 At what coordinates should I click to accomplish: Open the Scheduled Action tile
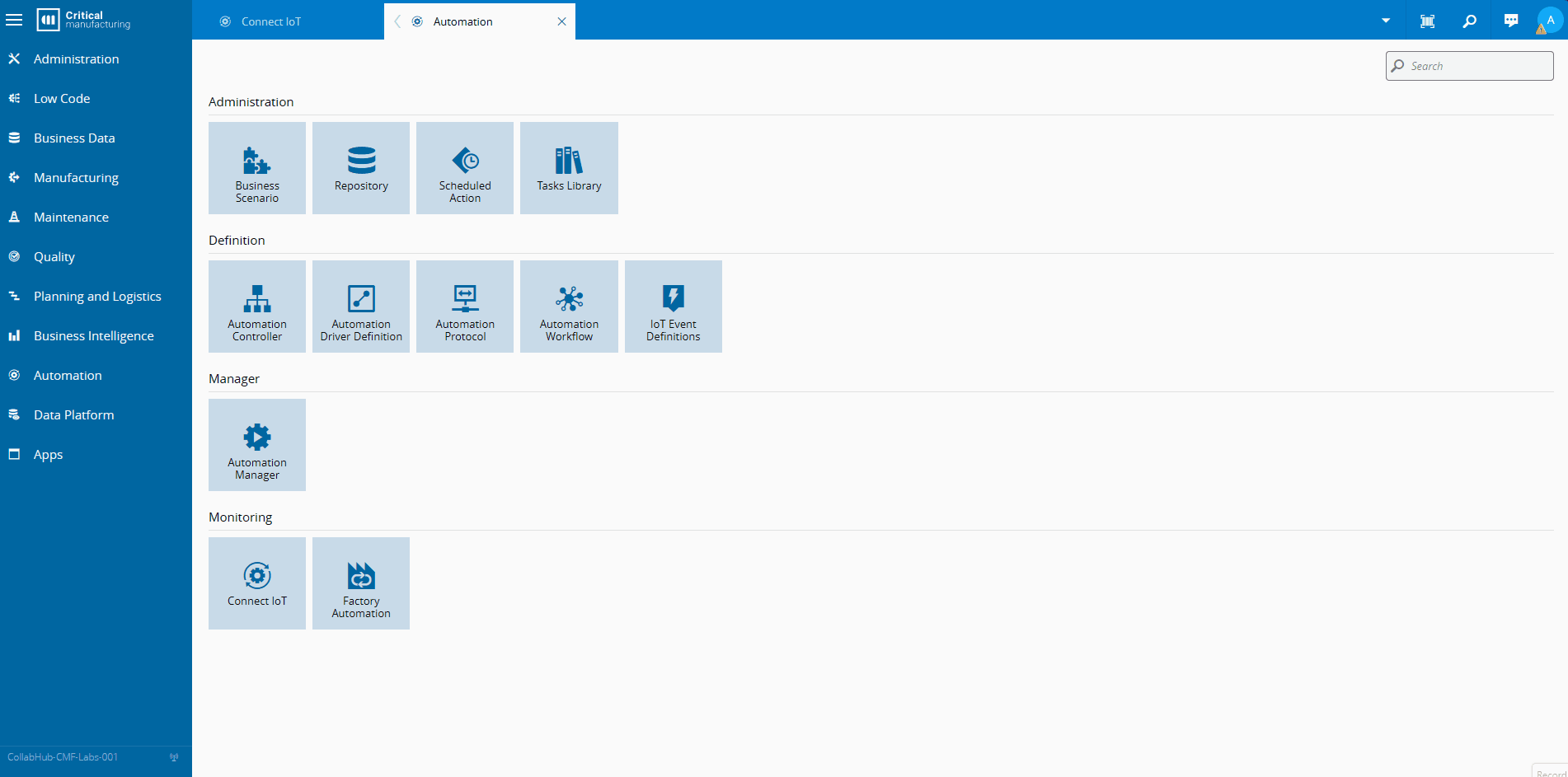(465, 168)
